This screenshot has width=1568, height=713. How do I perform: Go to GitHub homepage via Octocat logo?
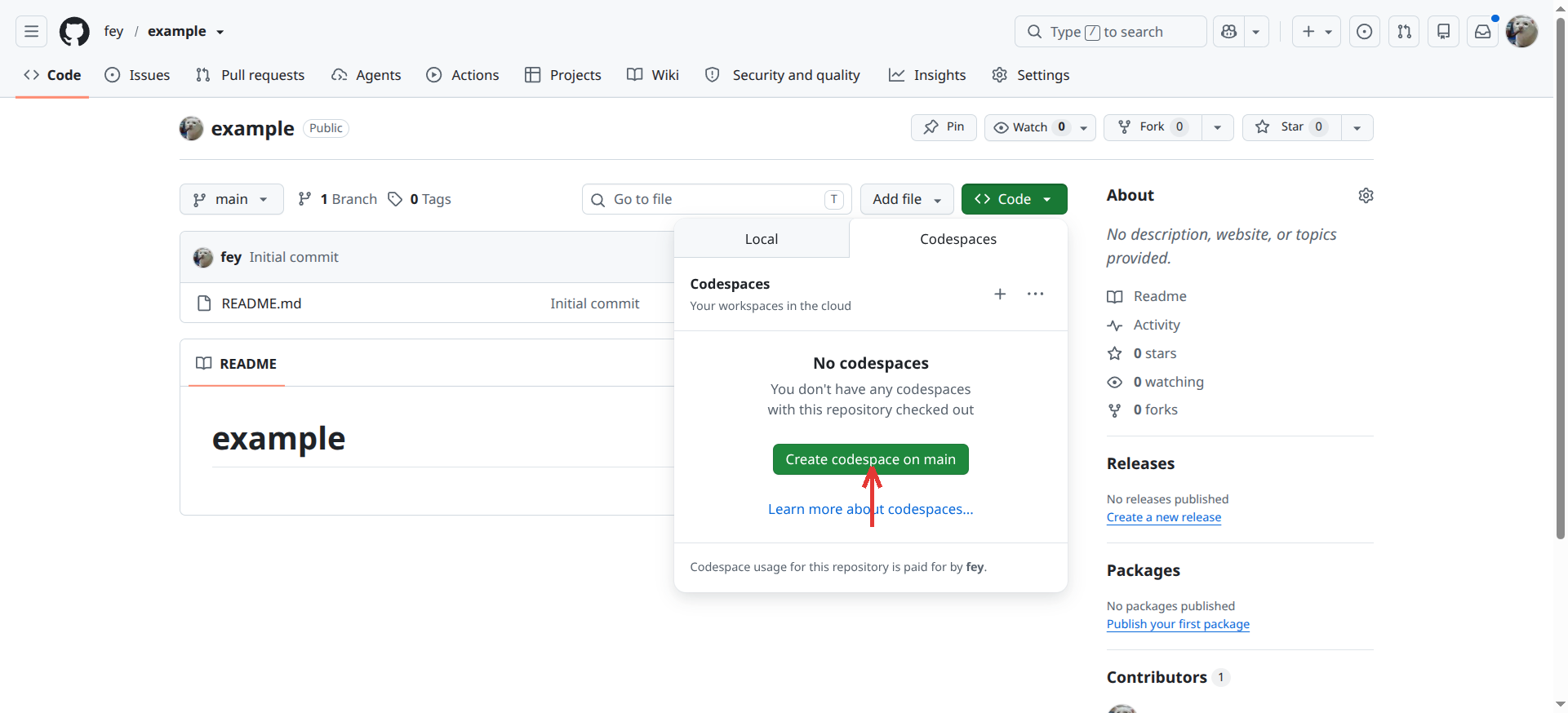(74, 32)
